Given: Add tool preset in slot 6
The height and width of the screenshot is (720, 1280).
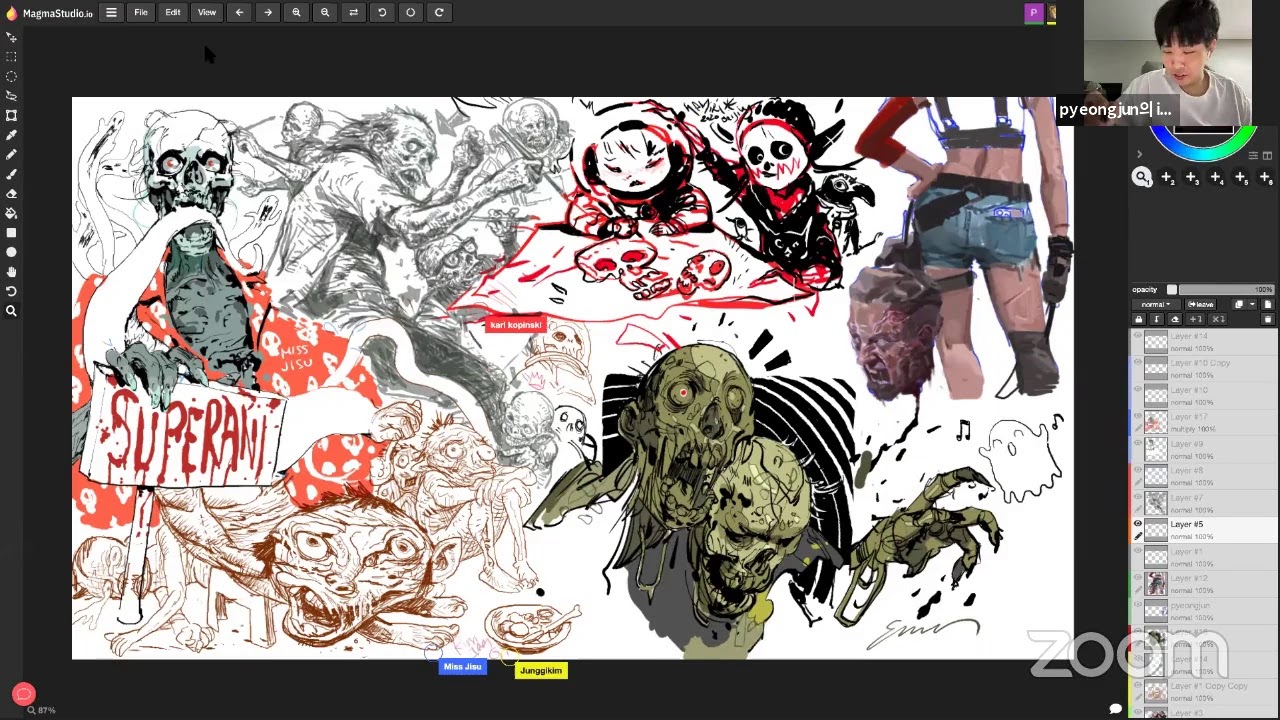Looking at the screenshot, I should click(x=1265, y=177).
